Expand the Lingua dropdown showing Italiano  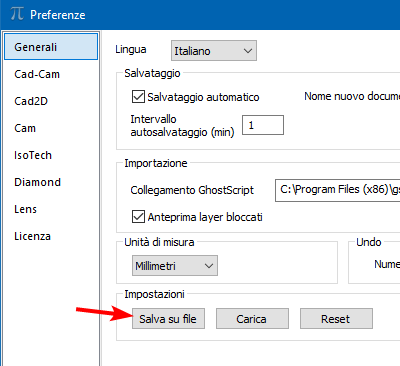tap(214, 51)
